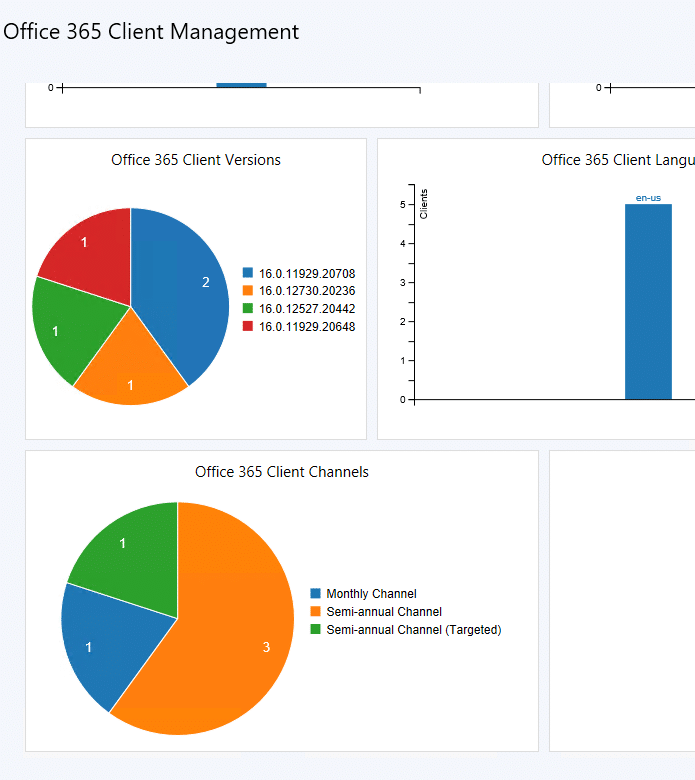Select blue swatch for version 16.0.11929.20708

click(x=248, y=273)
